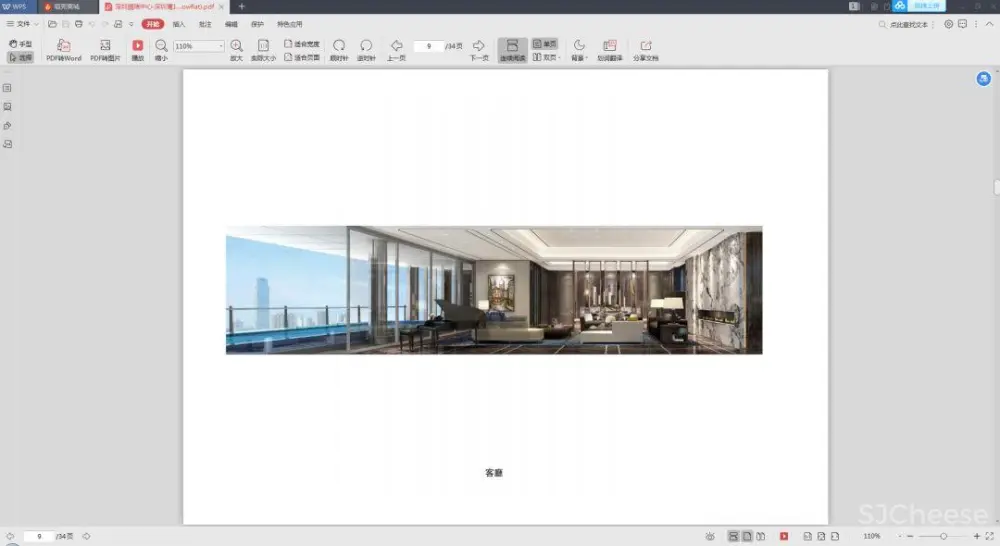Image resolution: width=1000 pixels, height=546 pixels.
Task: Enable 单页 single page view
Action: coord(545,44)
